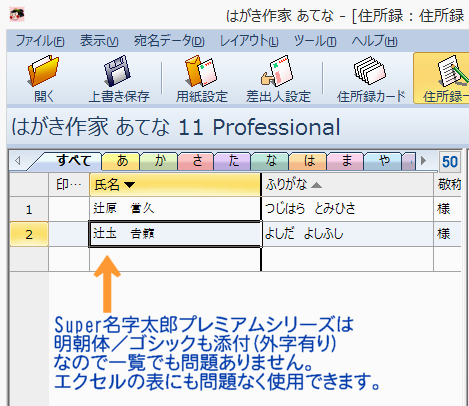Sort by ふりがな column header
The image size is (469, 406).
347,184
